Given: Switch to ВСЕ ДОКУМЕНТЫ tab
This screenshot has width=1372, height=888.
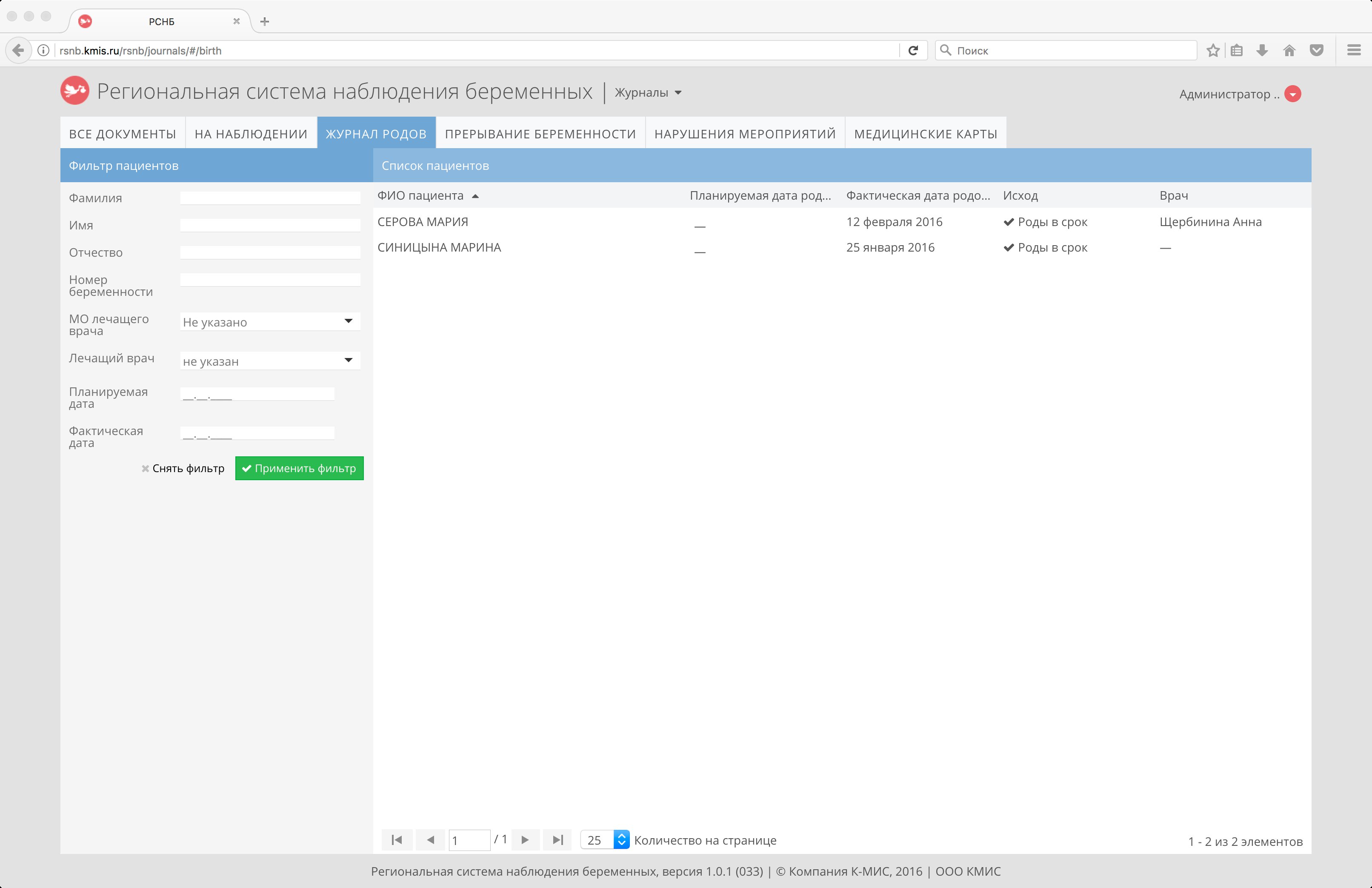Looking at the screenshot, I should (x=123, y=133).
